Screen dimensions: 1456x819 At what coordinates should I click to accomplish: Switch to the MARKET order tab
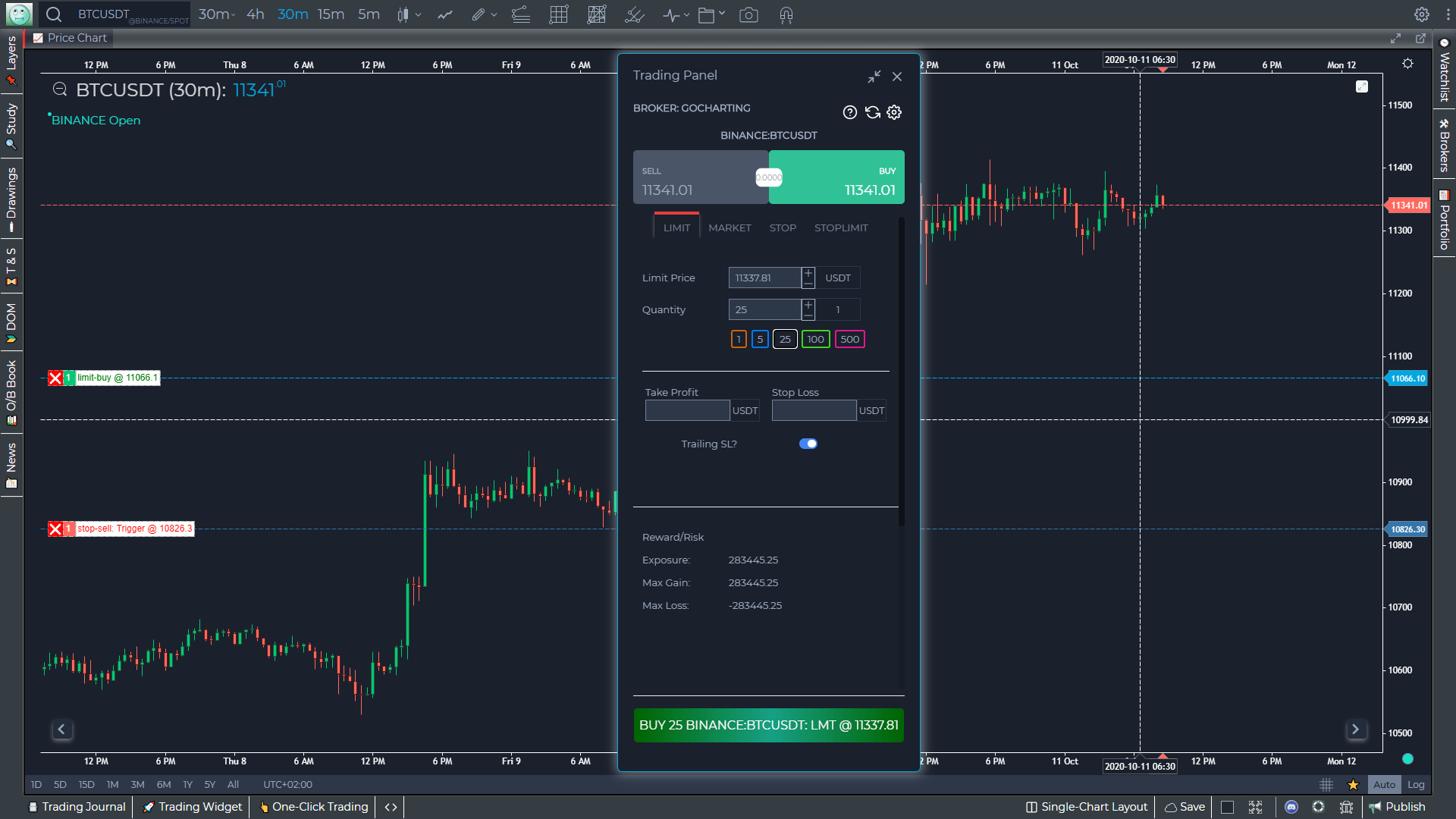click(x=730, y=227)
